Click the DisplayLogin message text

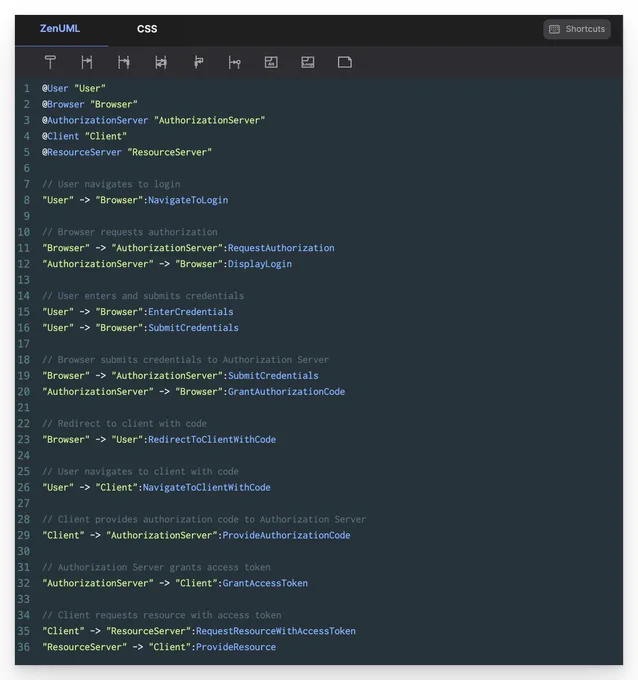click(260, 264)
